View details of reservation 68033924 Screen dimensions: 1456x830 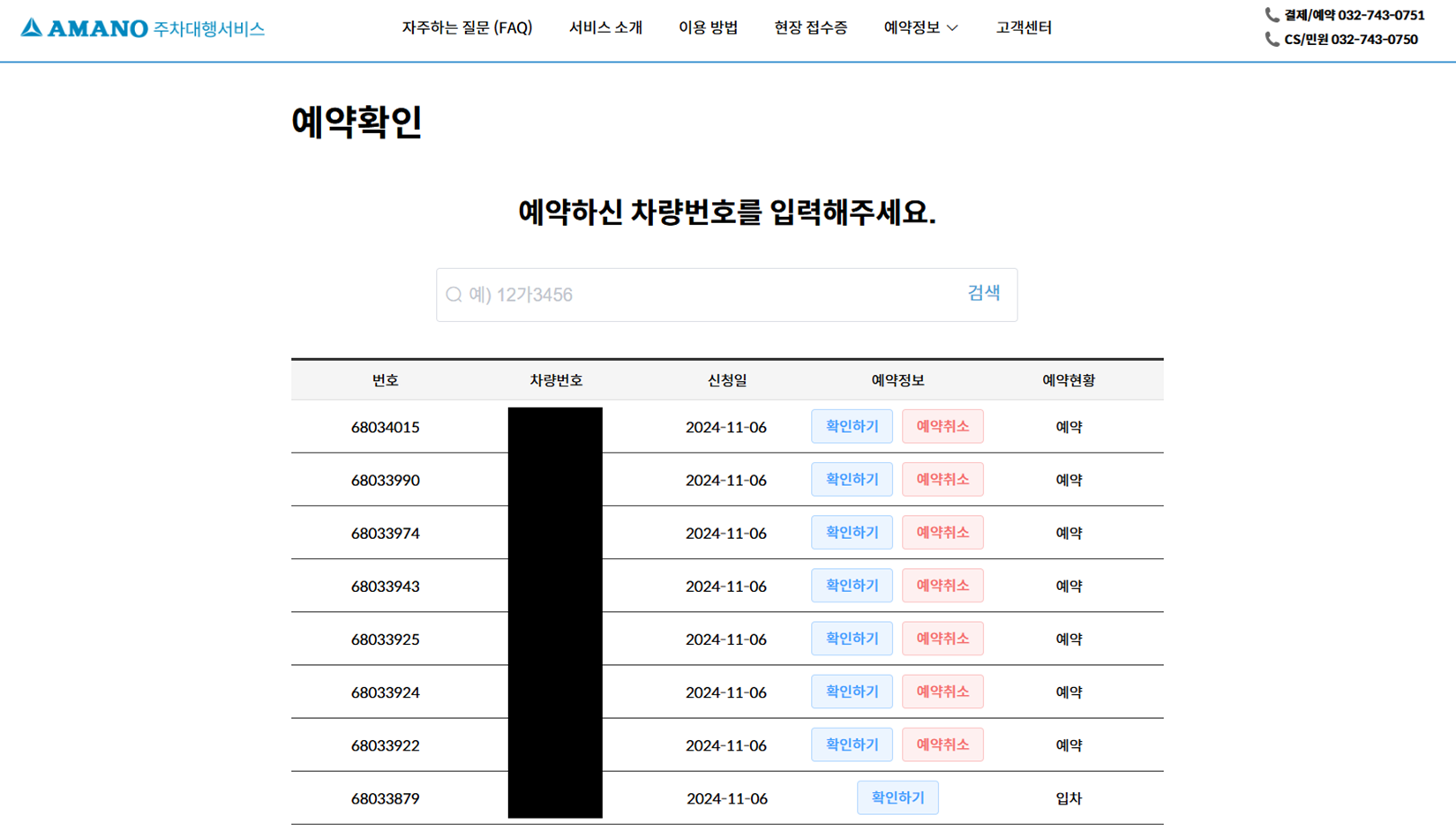(852, 692)
